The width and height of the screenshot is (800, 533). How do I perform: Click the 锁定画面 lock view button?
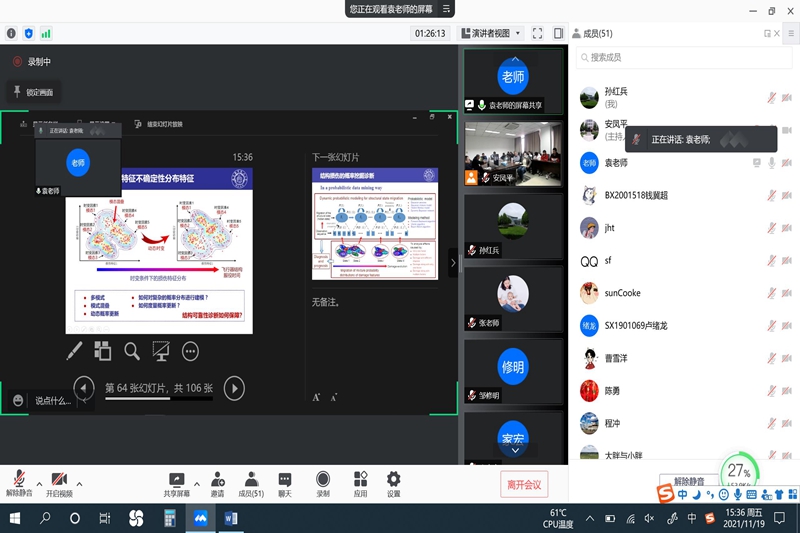(x=33, y=92)
